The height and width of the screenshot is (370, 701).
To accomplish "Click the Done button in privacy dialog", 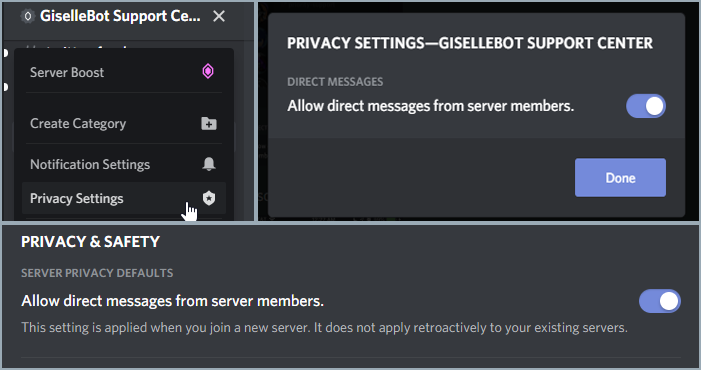I will coord(620,177).
